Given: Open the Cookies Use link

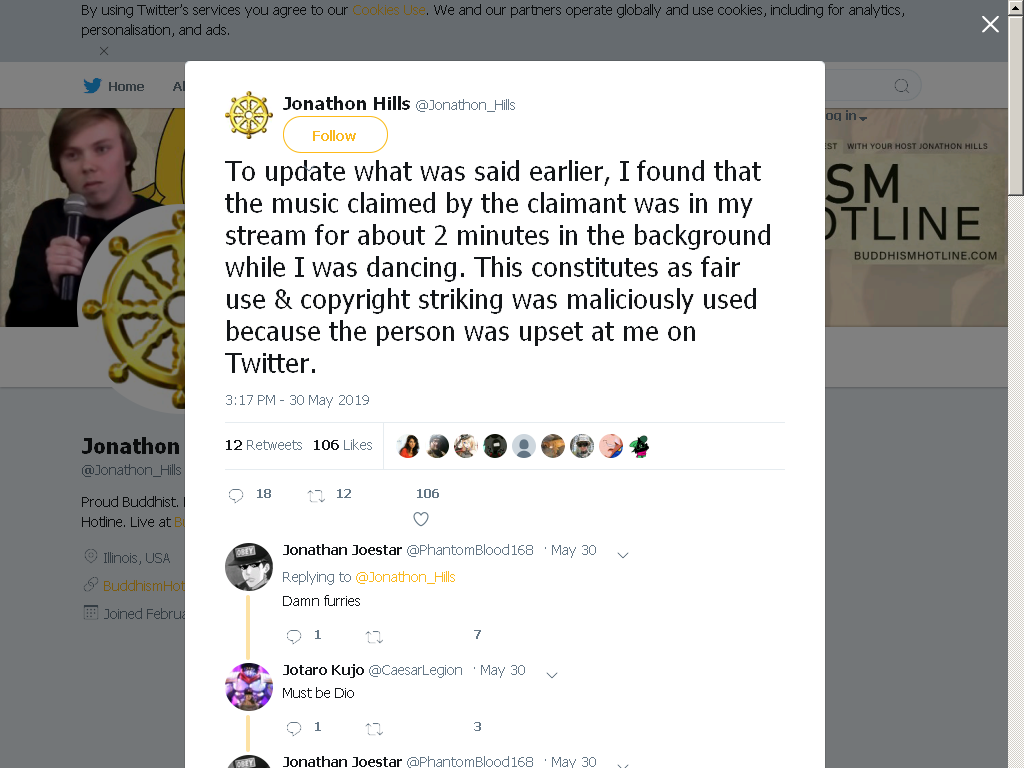Looking at the screenshot, I should (x=389, y=10).
